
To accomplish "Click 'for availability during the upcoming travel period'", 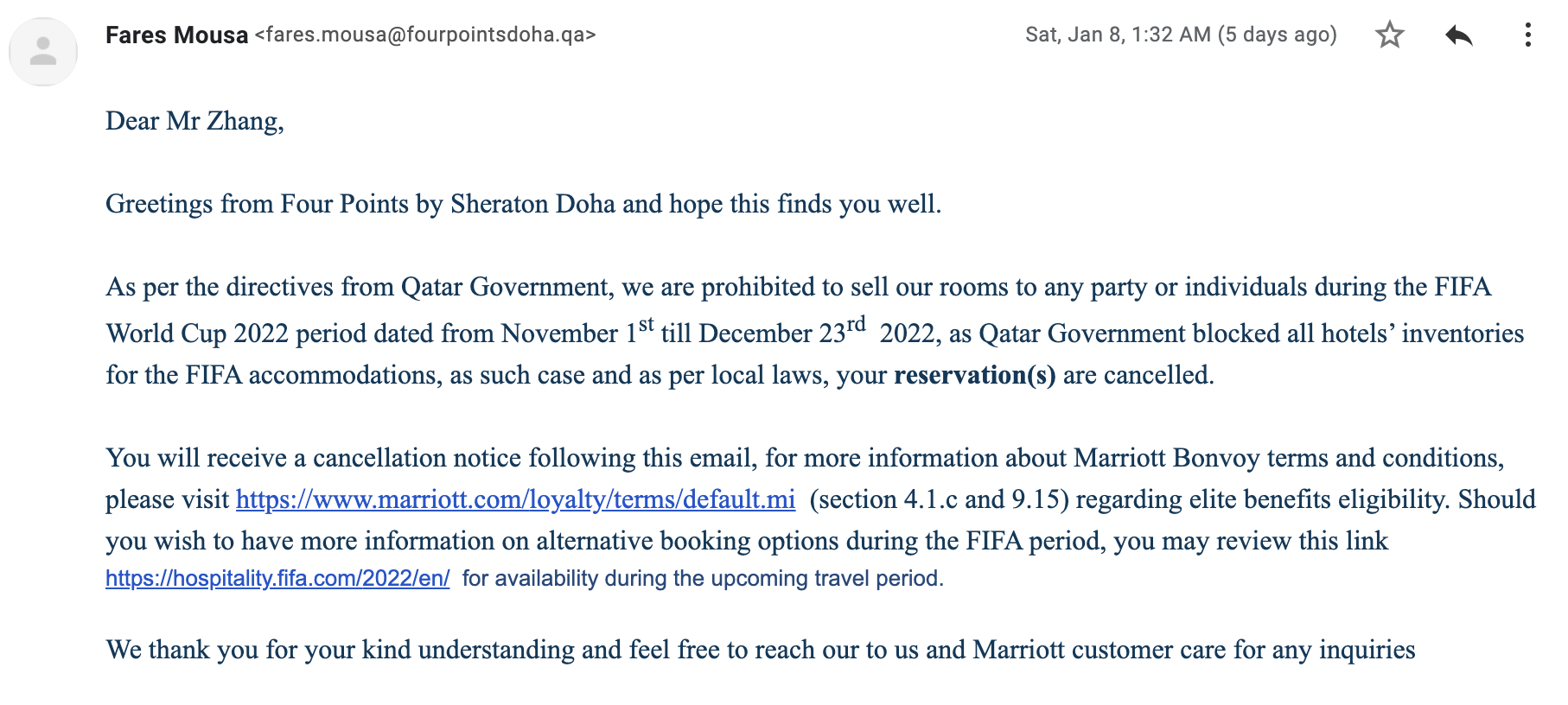I will (x=702, y=578).
